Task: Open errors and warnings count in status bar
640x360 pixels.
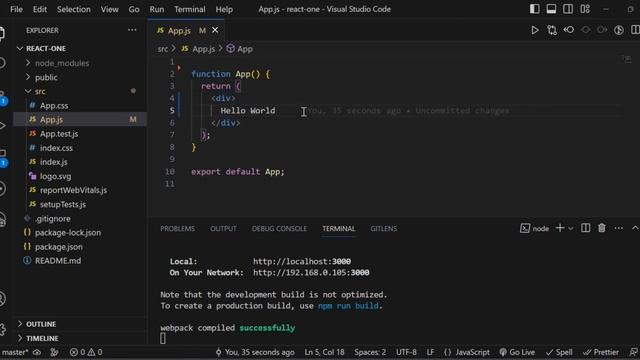Action: pos(86,352)
